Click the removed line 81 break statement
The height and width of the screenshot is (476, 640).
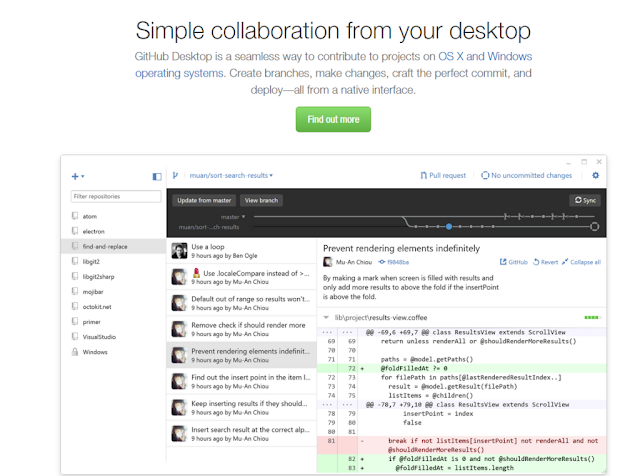click(462, 445)
